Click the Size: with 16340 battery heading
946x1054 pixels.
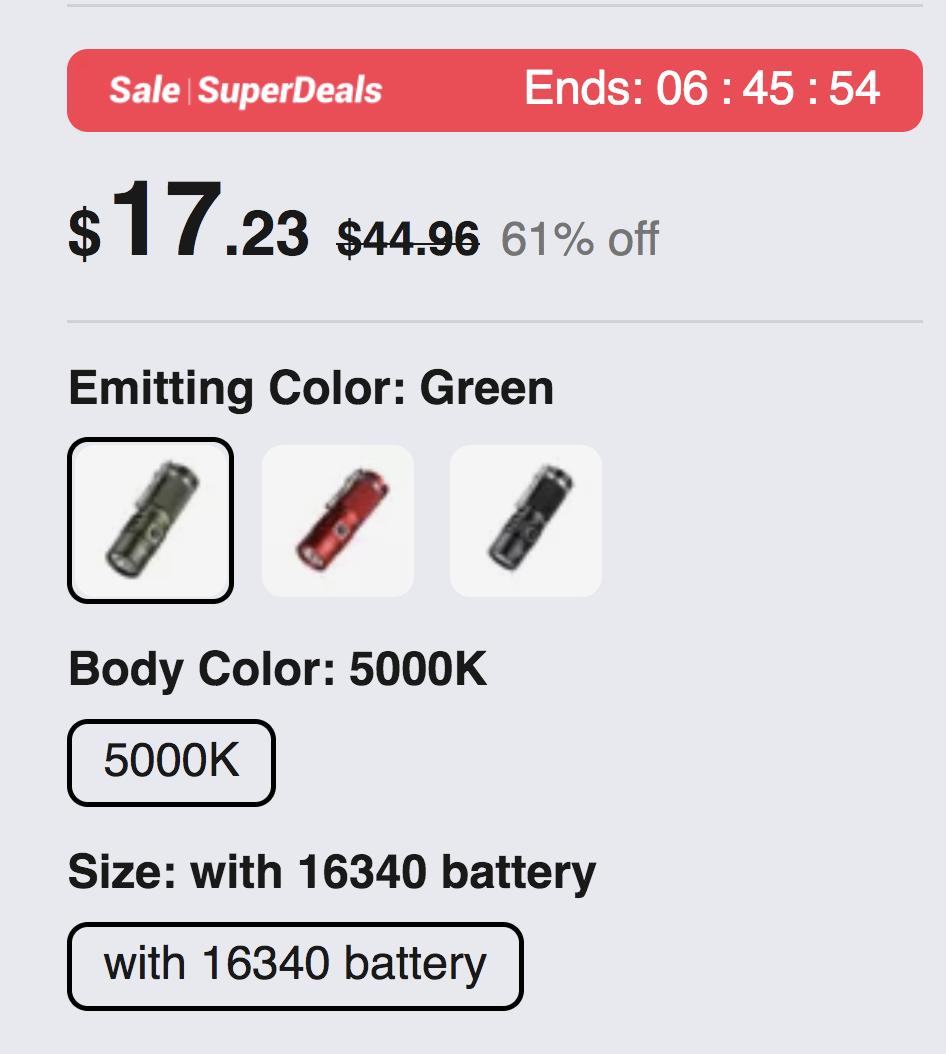(332, 873)
